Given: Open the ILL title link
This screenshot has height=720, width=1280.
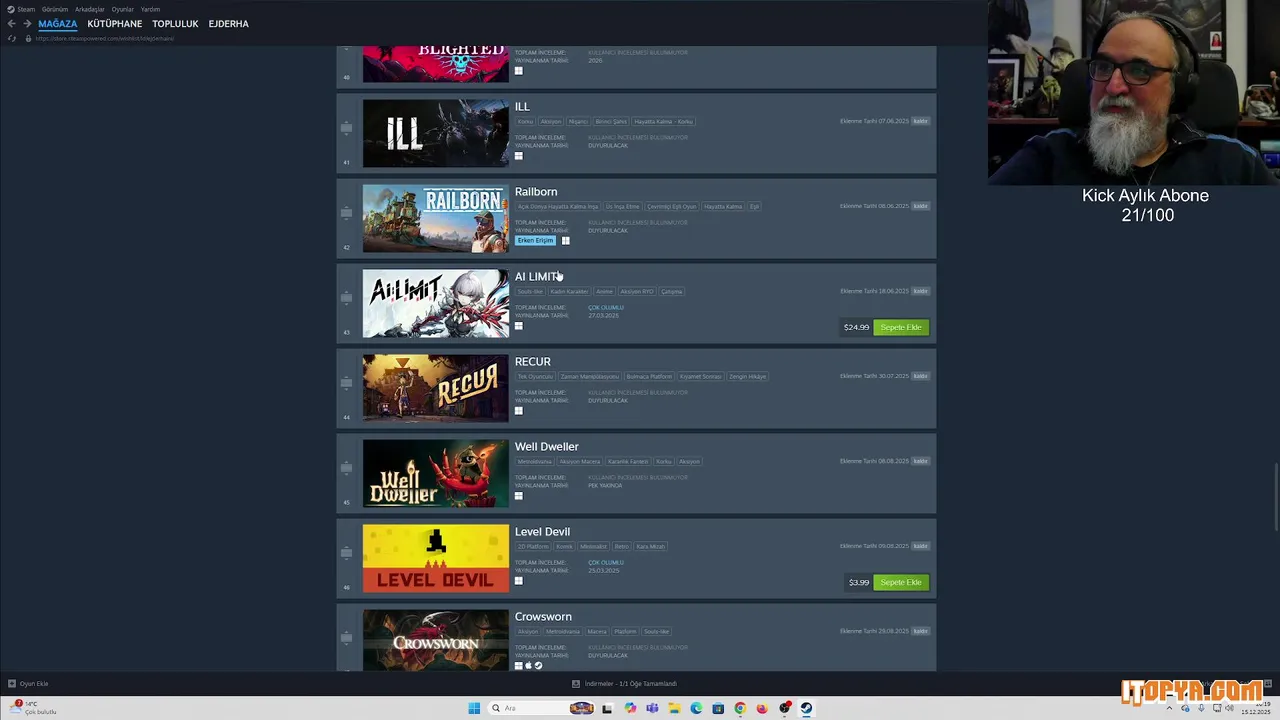Looking at the screenshot, I should pyautogui.click(x=522, y=107).
